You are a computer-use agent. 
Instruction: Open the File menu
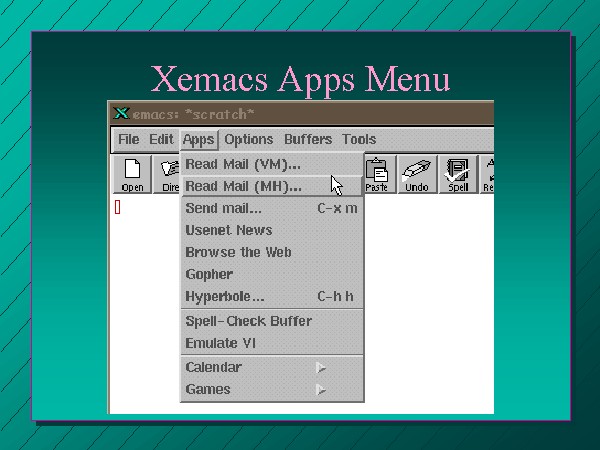[x=129, y=139]
